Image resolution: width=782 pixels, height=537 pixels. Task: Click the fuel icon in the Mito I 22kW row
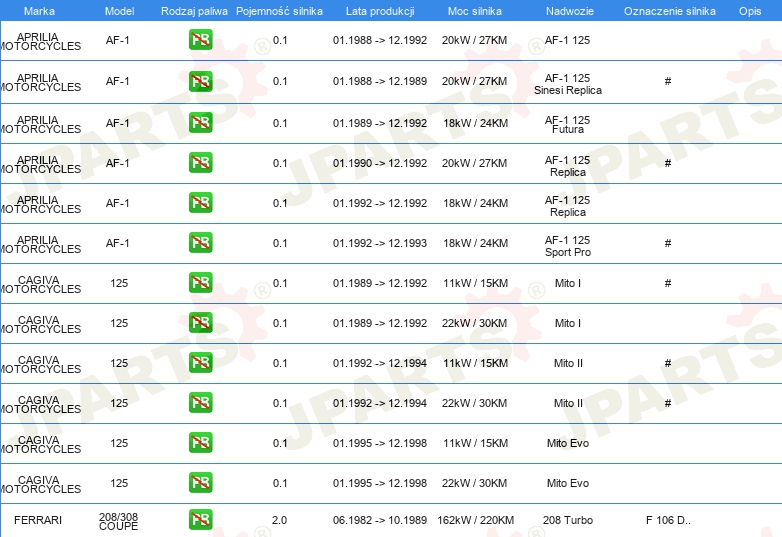(x=200, y=323)
